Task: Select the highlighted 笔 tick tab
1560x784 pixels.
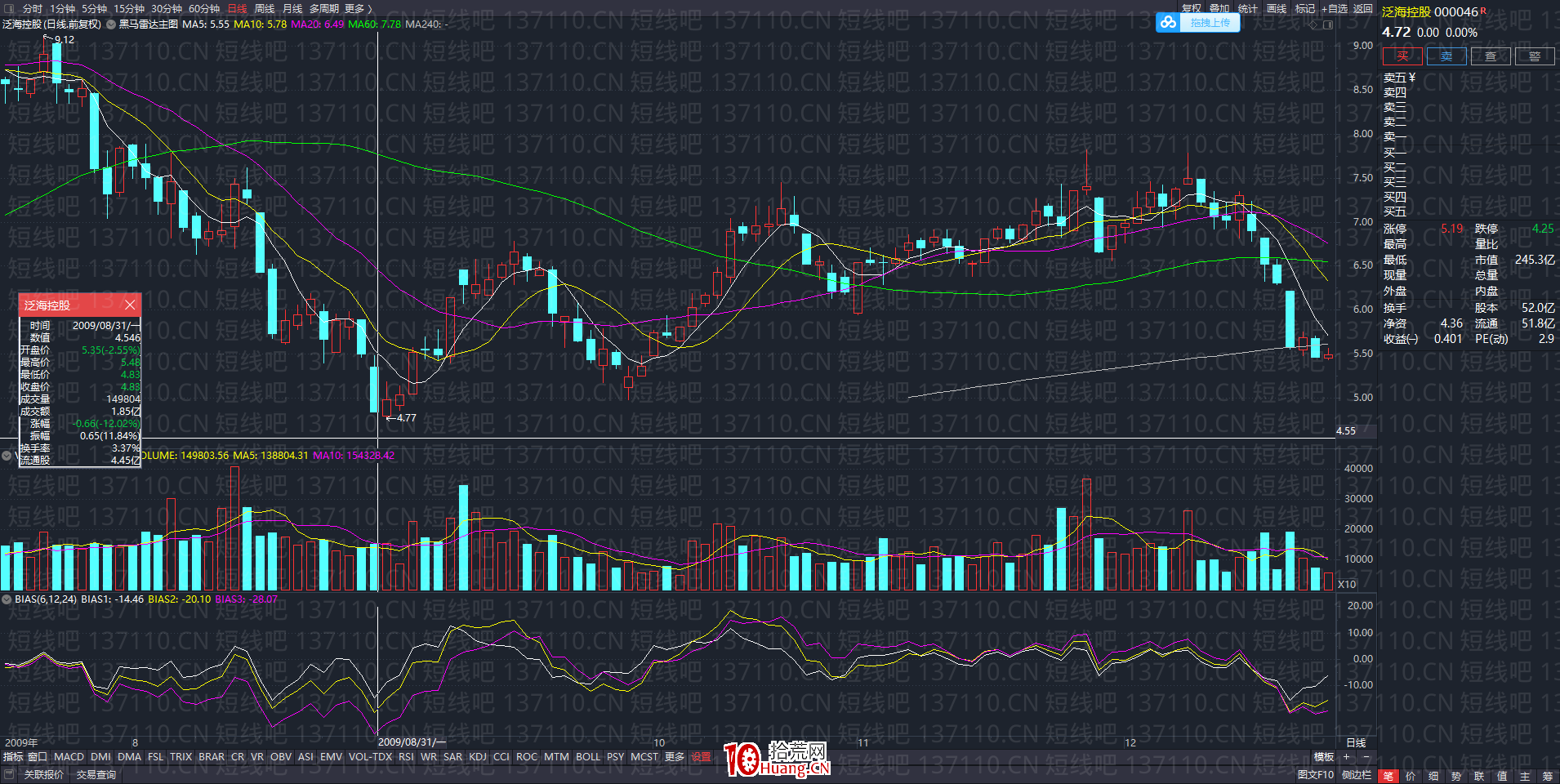Action: (x=1388, y=776)
